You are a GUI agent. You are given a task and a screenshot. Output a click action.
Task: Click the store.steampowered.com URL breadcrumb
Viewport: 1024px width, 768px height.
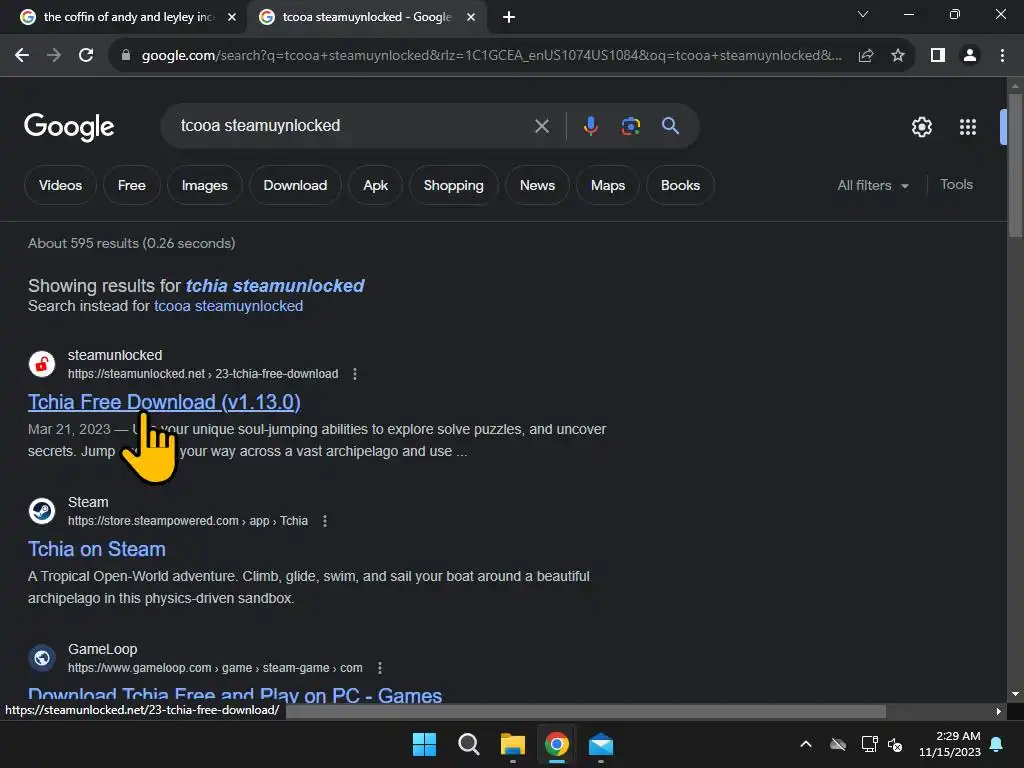click(188, 521)
